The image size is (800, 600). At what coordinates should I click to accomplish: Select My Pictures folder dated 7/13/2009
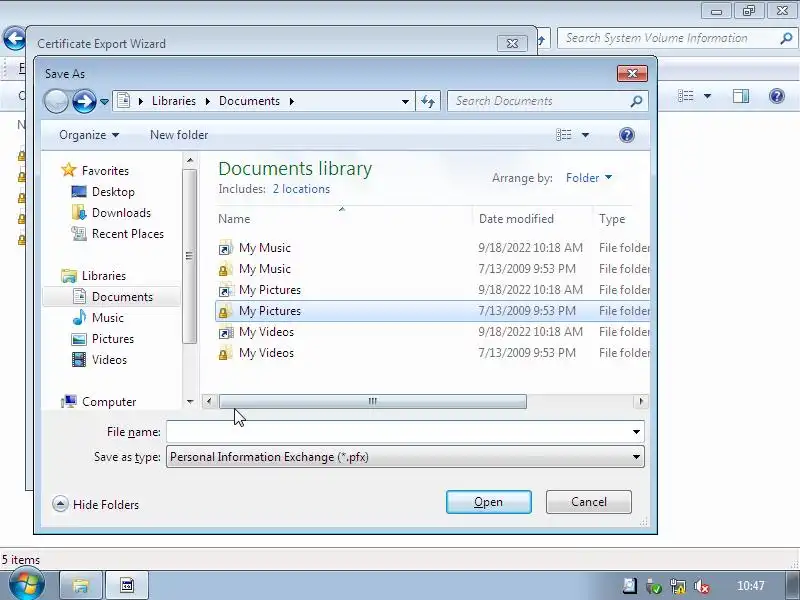[x=433, y=311]
